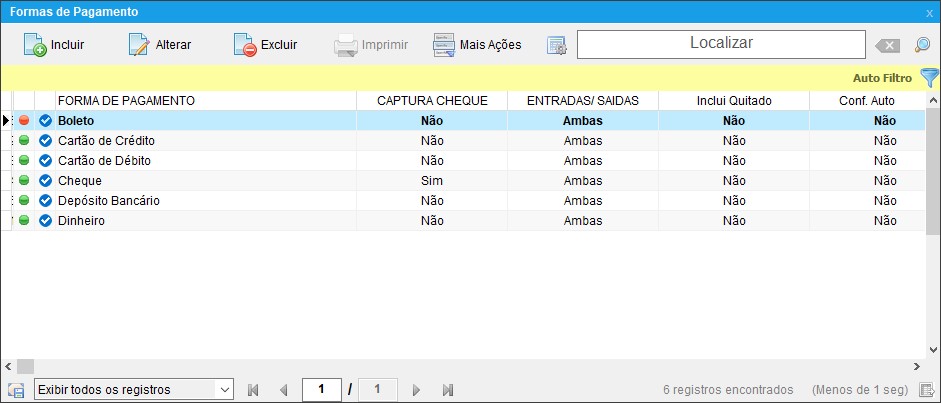Go to the next page
The width and height of the screenshot is (941, 403).
pyautogui.click(x=416, y=390)
